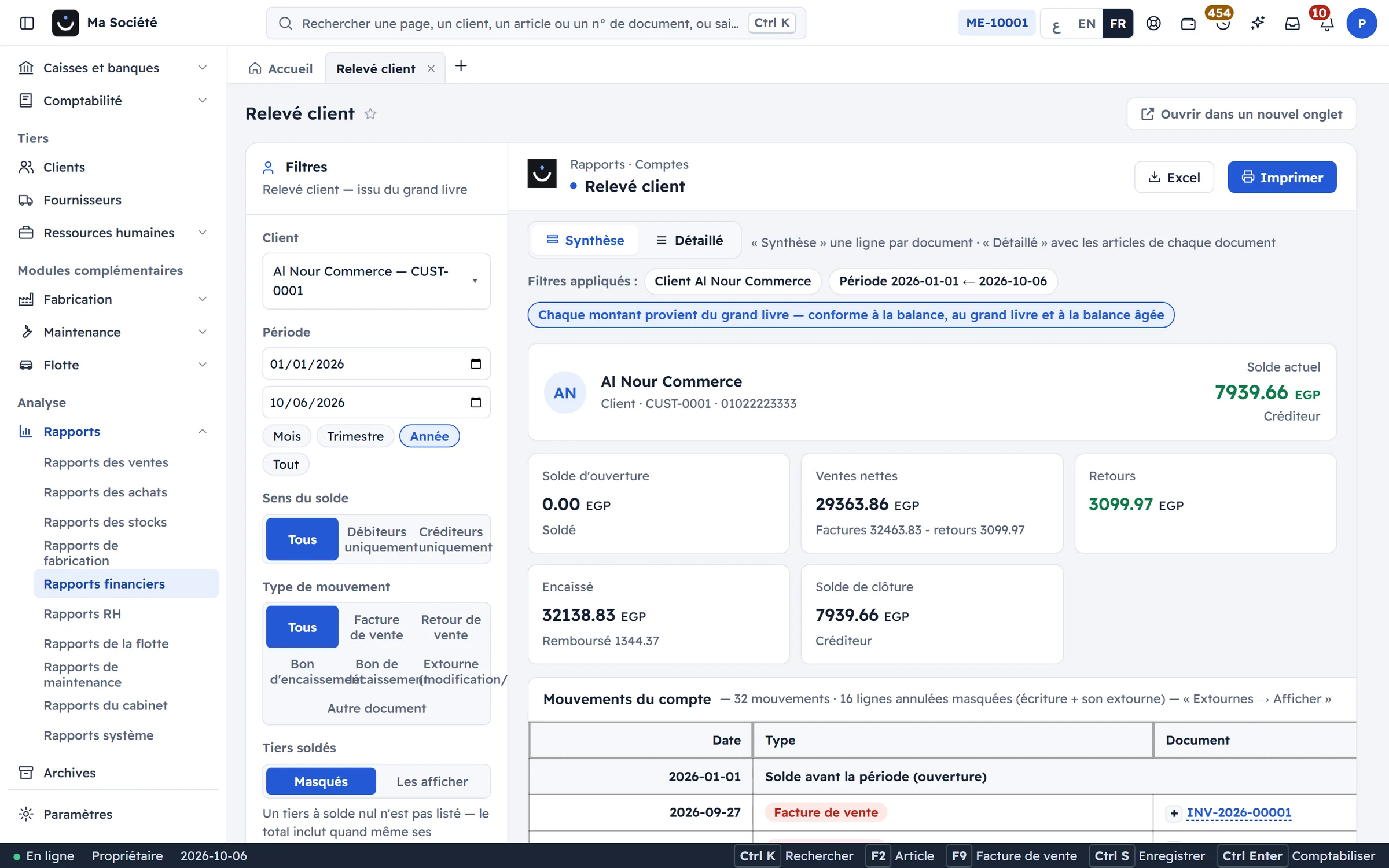The width and height of the screenshot is (1389, 868).
Task: Switch to the Accueil tab
Action: (281, 69)
